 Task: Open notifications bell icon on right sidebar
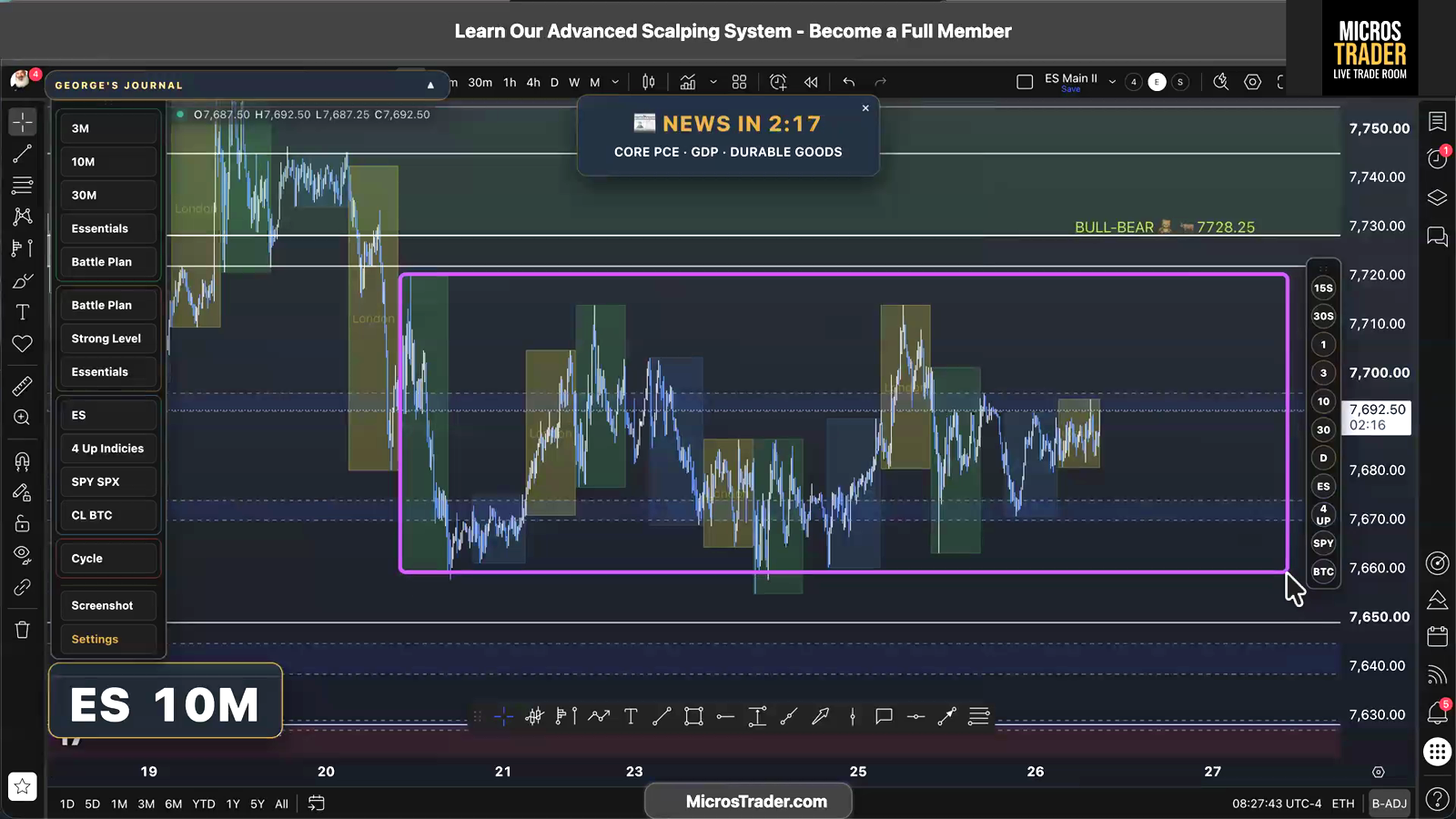click(x=1438, y=713)
